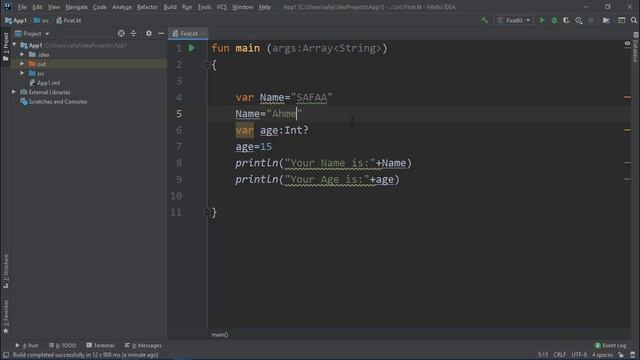Click the green run gutter arrow beside main
The image size is (640, 360).
pos(191,48)
